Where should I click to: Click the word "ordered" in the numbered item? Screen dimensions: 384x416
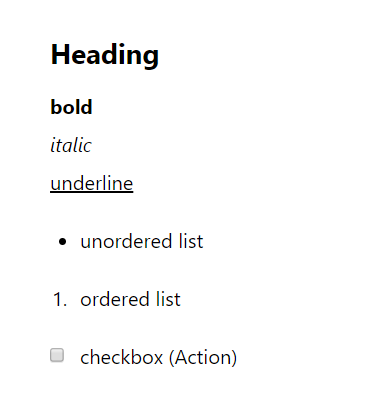pyautogui.click(x=115, y=299)
